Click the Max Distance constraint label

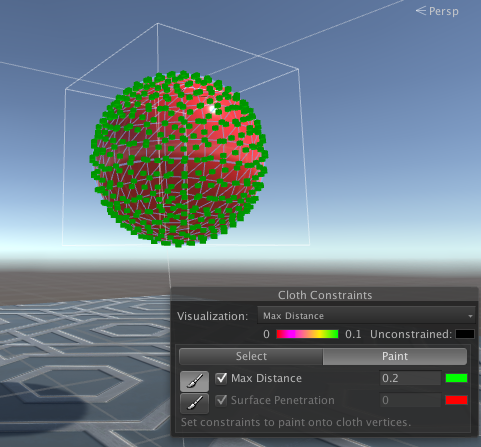pos(266,378)
